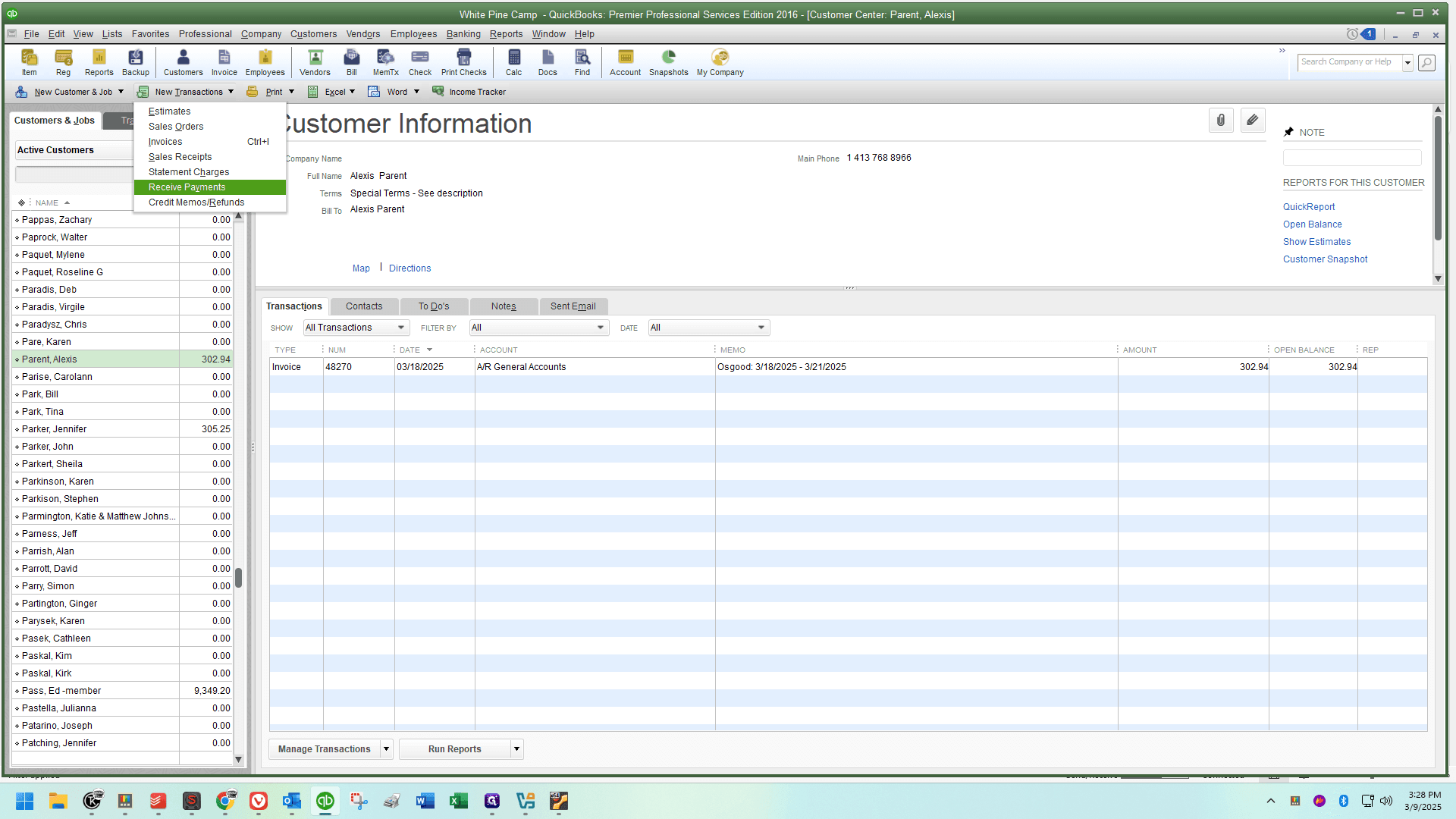Image resolution: width=1456 pixels, height=819 pixels.
Task: Select Statement Charges menu entry
Action: click(210, 172)
